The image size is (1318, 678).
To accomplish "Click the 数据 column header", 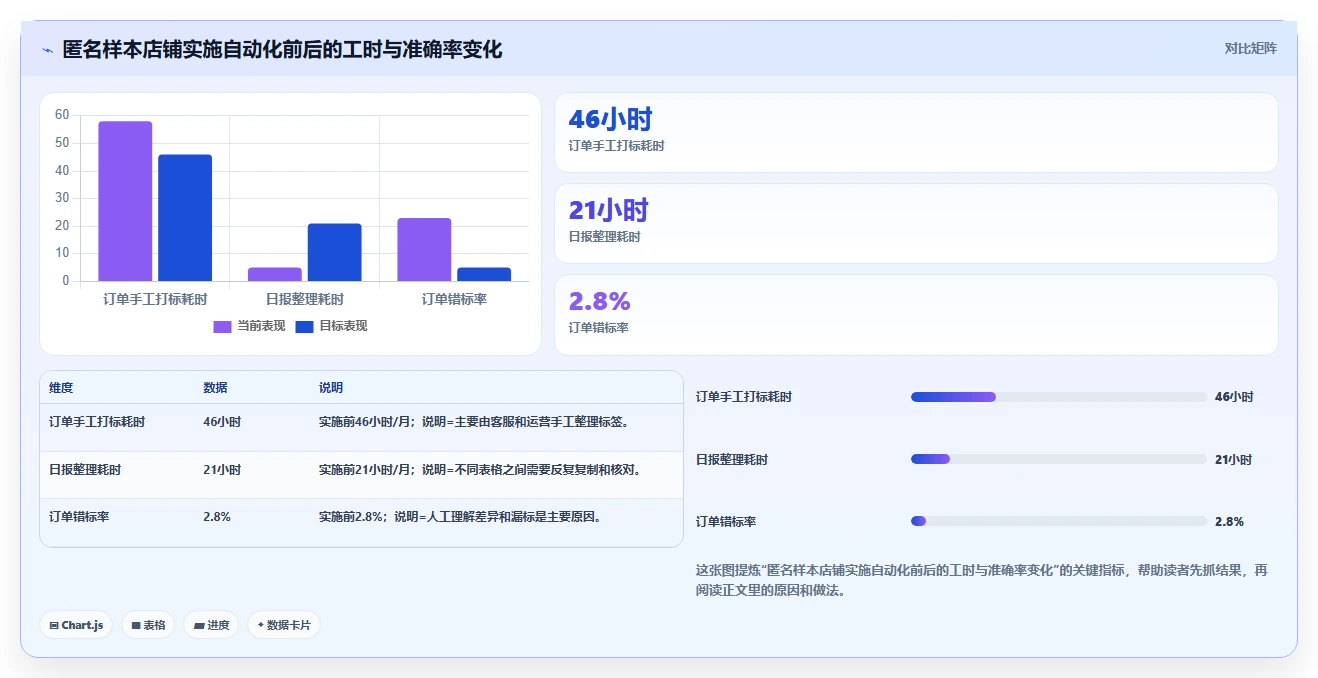I will tap(215, 388).
